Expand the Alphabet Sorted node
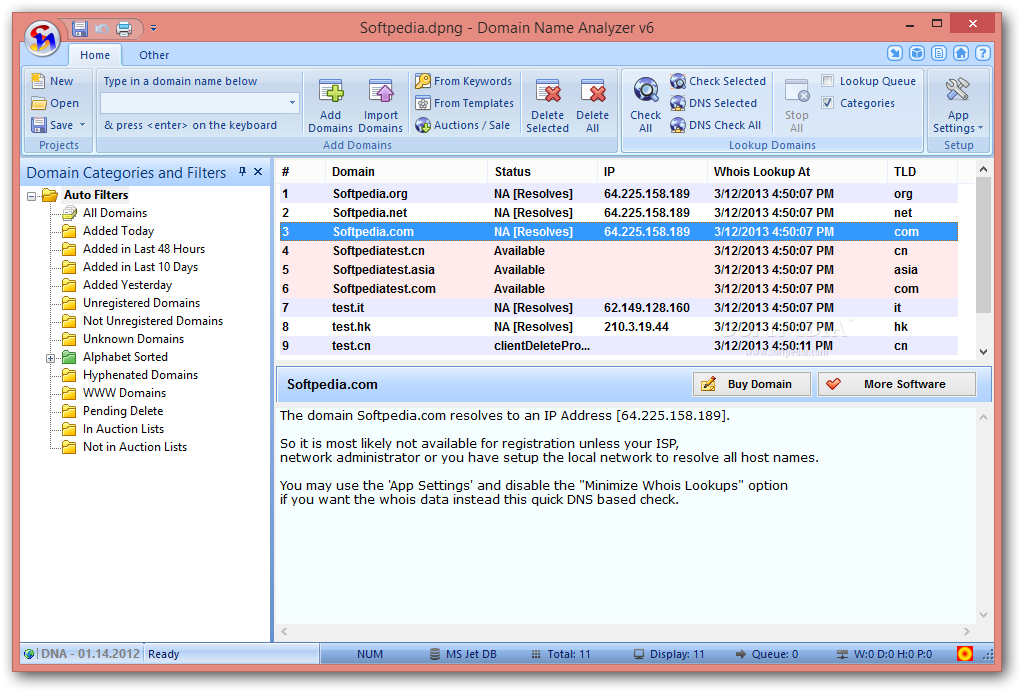The width and height of the screenshot is (1022, 692). 50,358
